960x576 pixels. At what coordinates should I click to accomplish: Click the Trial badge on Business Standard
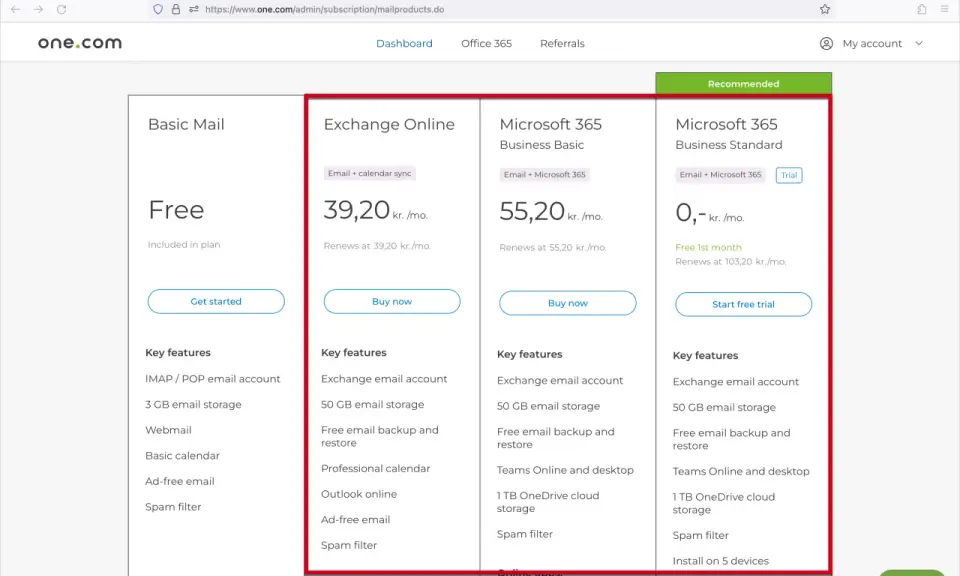pos(789,175)
